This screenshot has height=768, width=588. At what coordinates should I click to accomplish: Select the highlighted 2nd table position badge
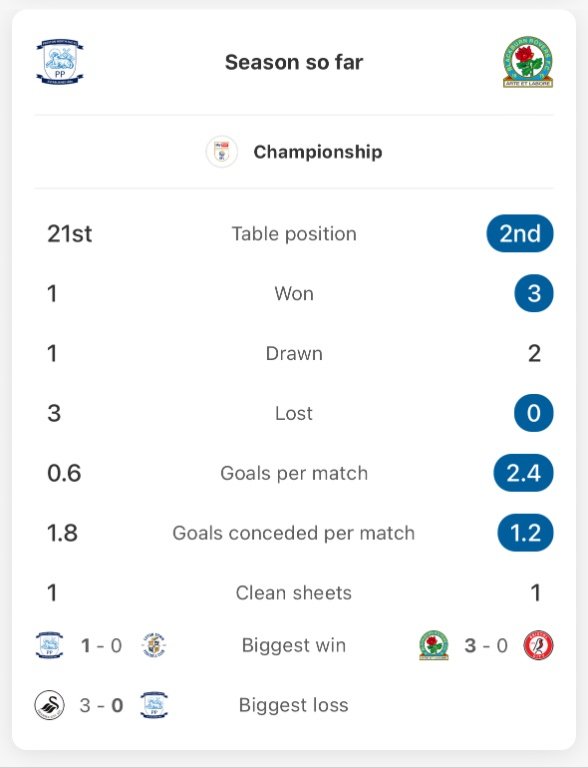point(520,234)
